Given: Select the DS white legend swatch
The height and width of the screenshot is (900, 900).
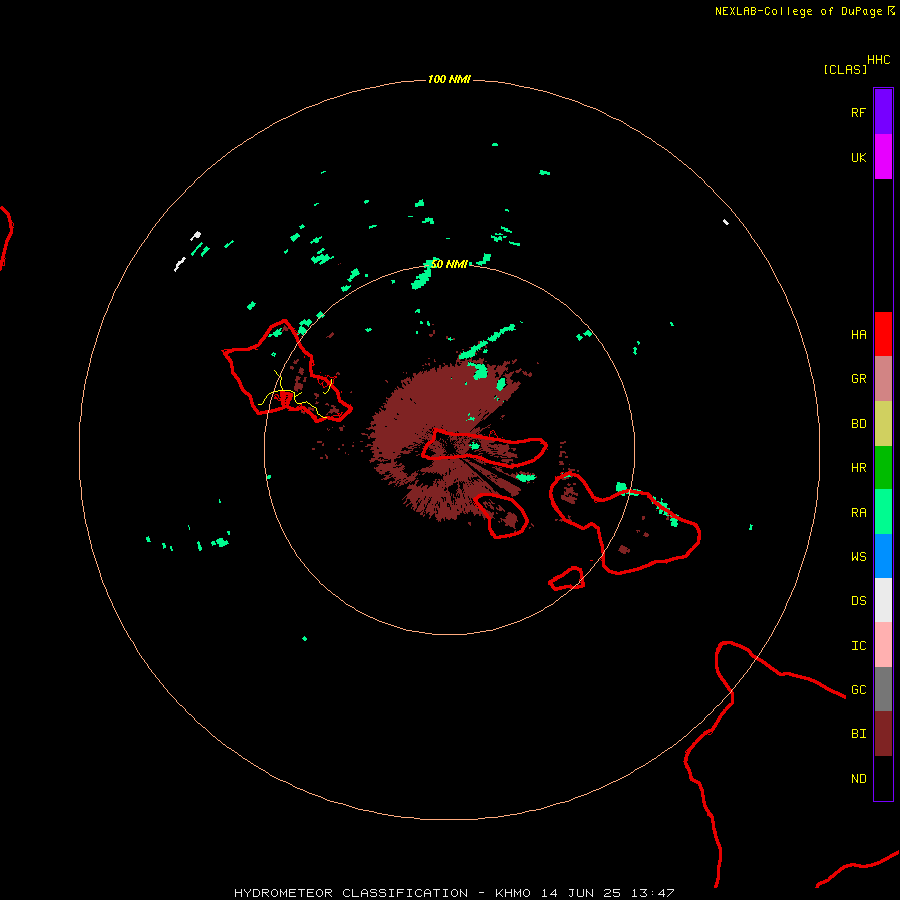Looking at the screenshot, I should click(883, 600).
